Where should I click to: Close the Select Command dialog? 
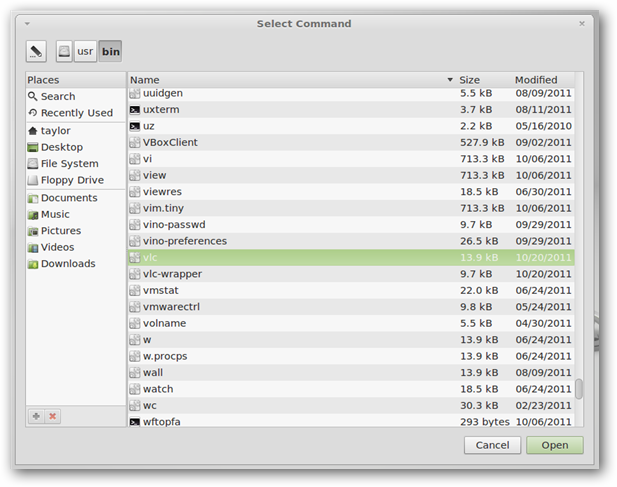582,24
